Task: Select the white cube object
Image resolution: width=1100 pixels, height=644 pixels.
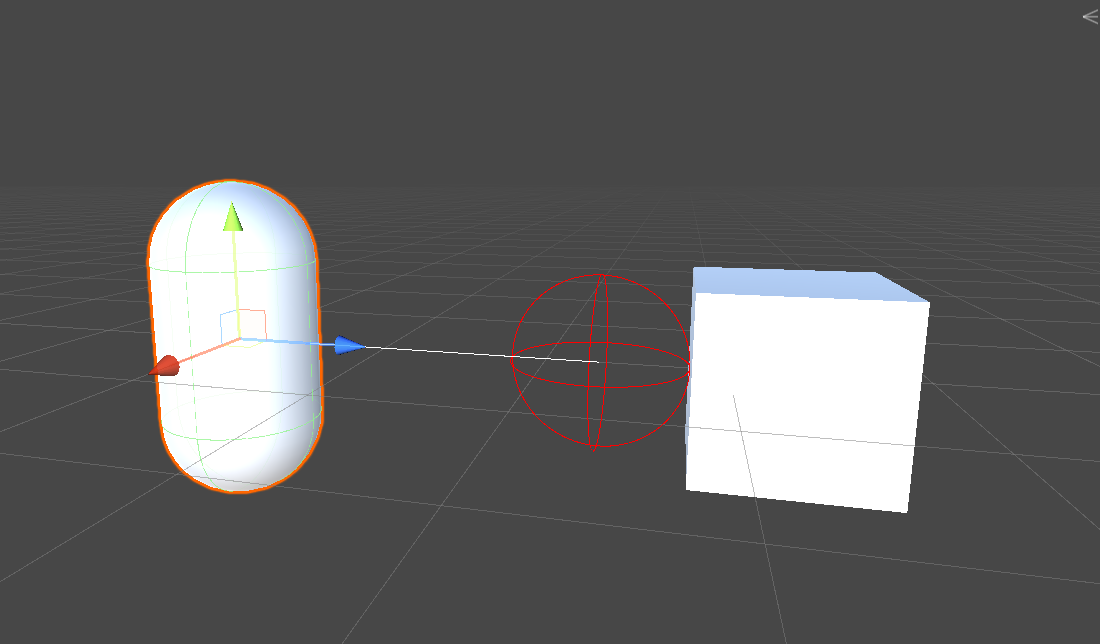Action: click(807, 389)
